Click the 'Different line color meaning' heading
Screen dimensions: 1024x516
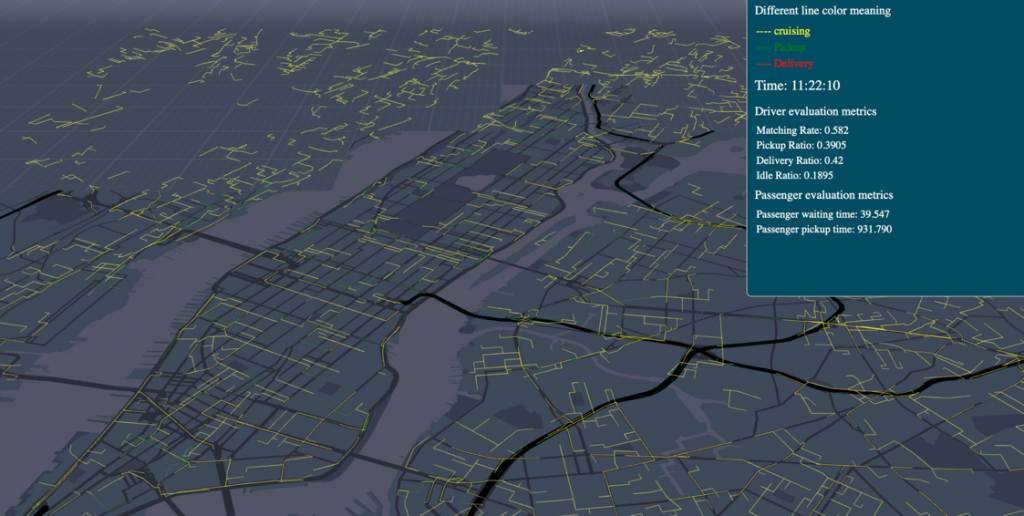pos(822,10)
